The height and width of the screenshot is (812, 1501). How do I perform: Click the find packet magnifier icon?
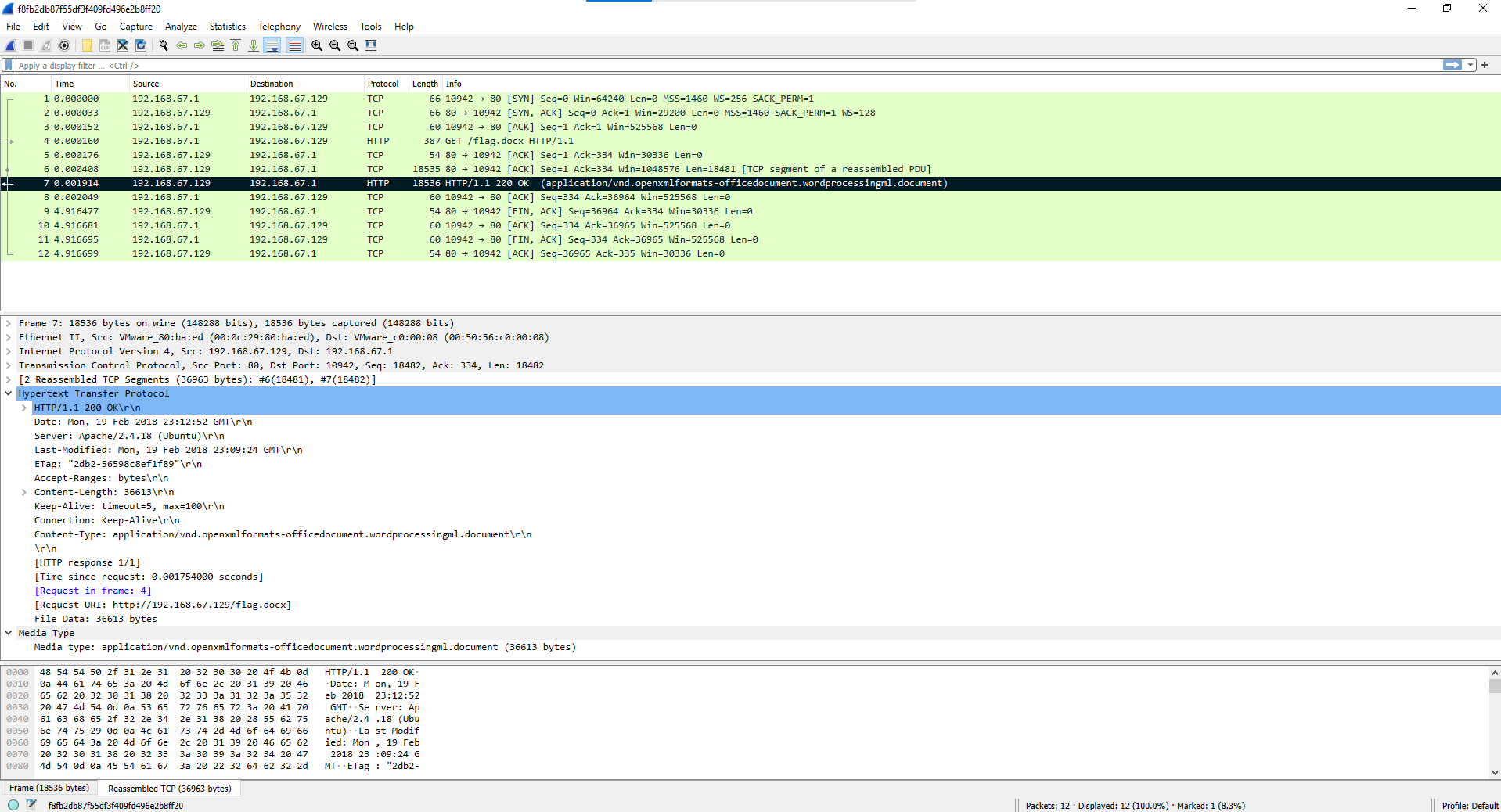[164, 45]
